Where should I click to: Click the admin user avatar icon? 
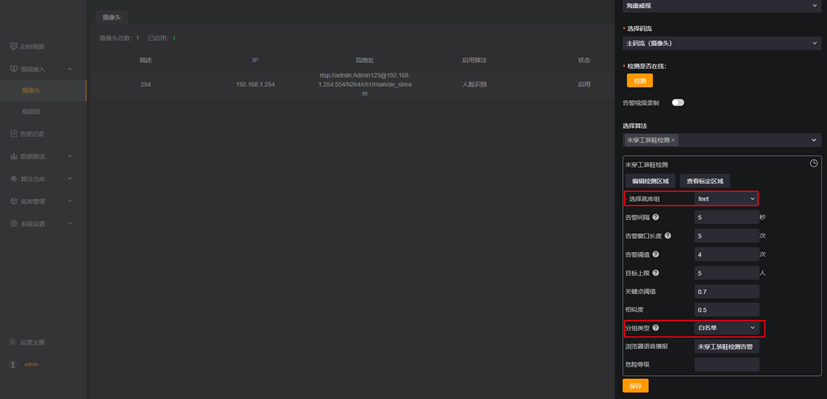pos(13,364)
